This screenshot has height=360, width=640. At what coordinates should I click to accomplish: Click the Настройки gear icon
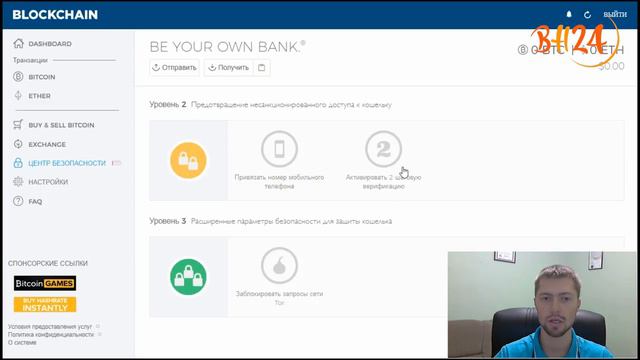(18, 182)
